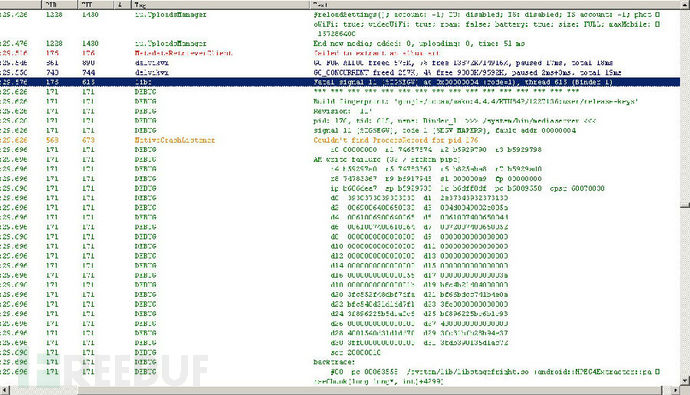
Task: Select the register row starting with 'r4'
Action: coord(340,169)
